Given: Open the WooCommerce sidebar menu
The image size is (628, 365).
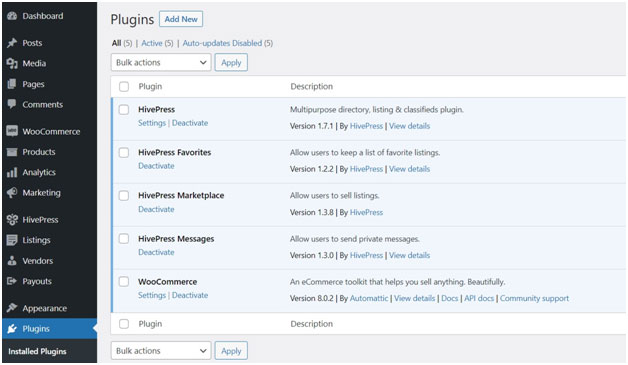Looking at the screenshot, I should [x=51, y=131].
